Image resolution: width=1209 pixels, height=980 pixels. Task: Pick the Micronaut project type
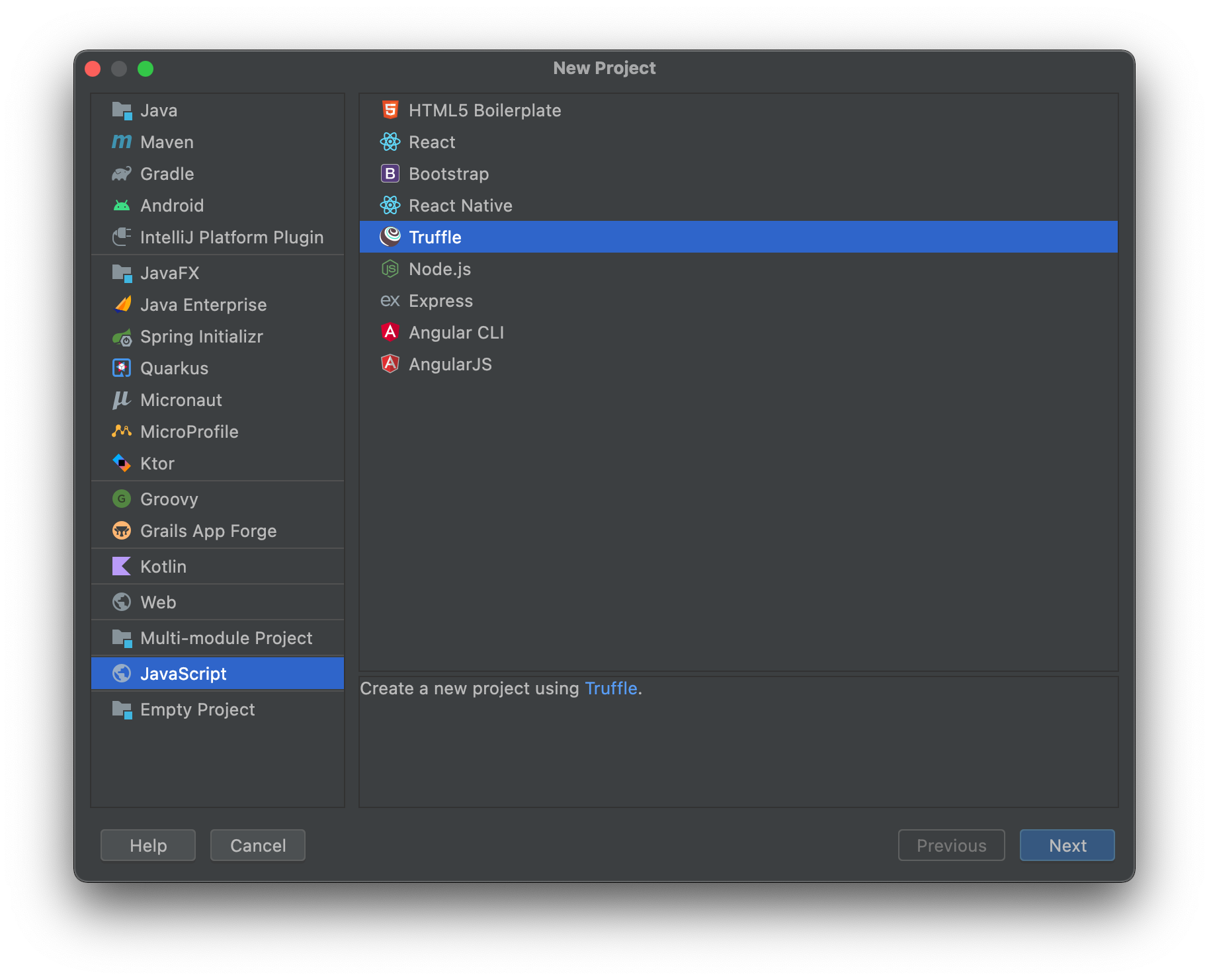click(x=218, y=400)
